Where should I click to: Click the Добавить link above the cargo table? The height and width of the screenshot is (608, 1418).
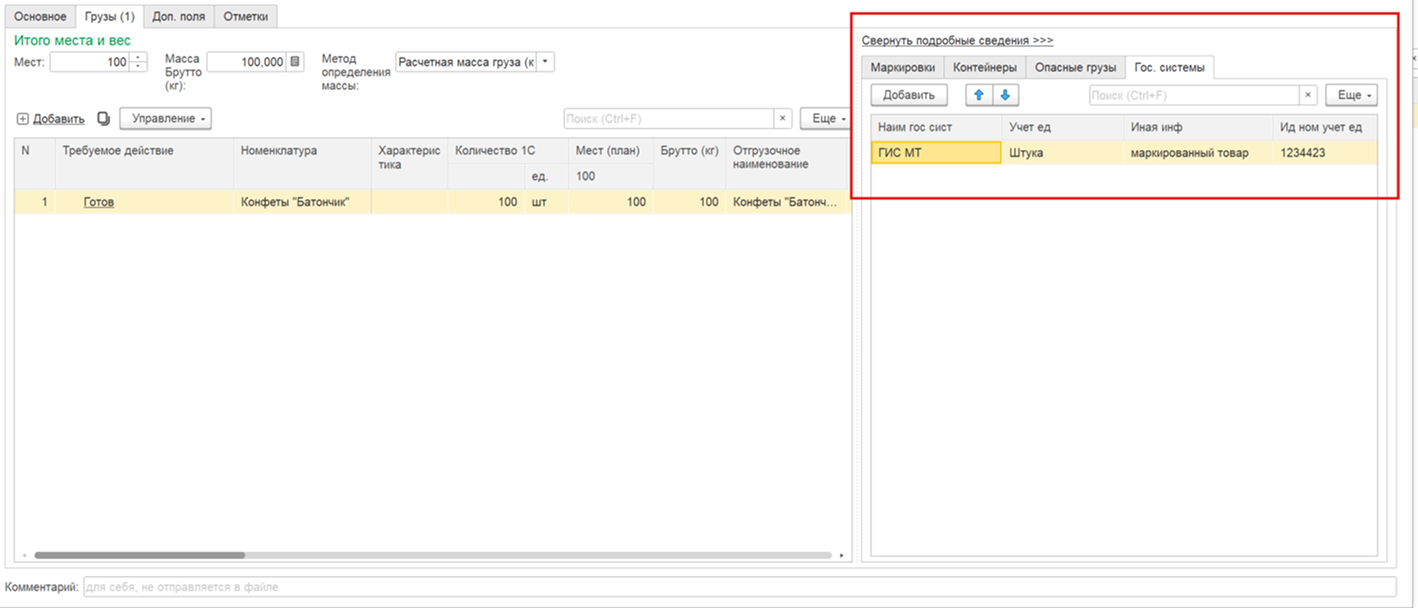(58, 119)
